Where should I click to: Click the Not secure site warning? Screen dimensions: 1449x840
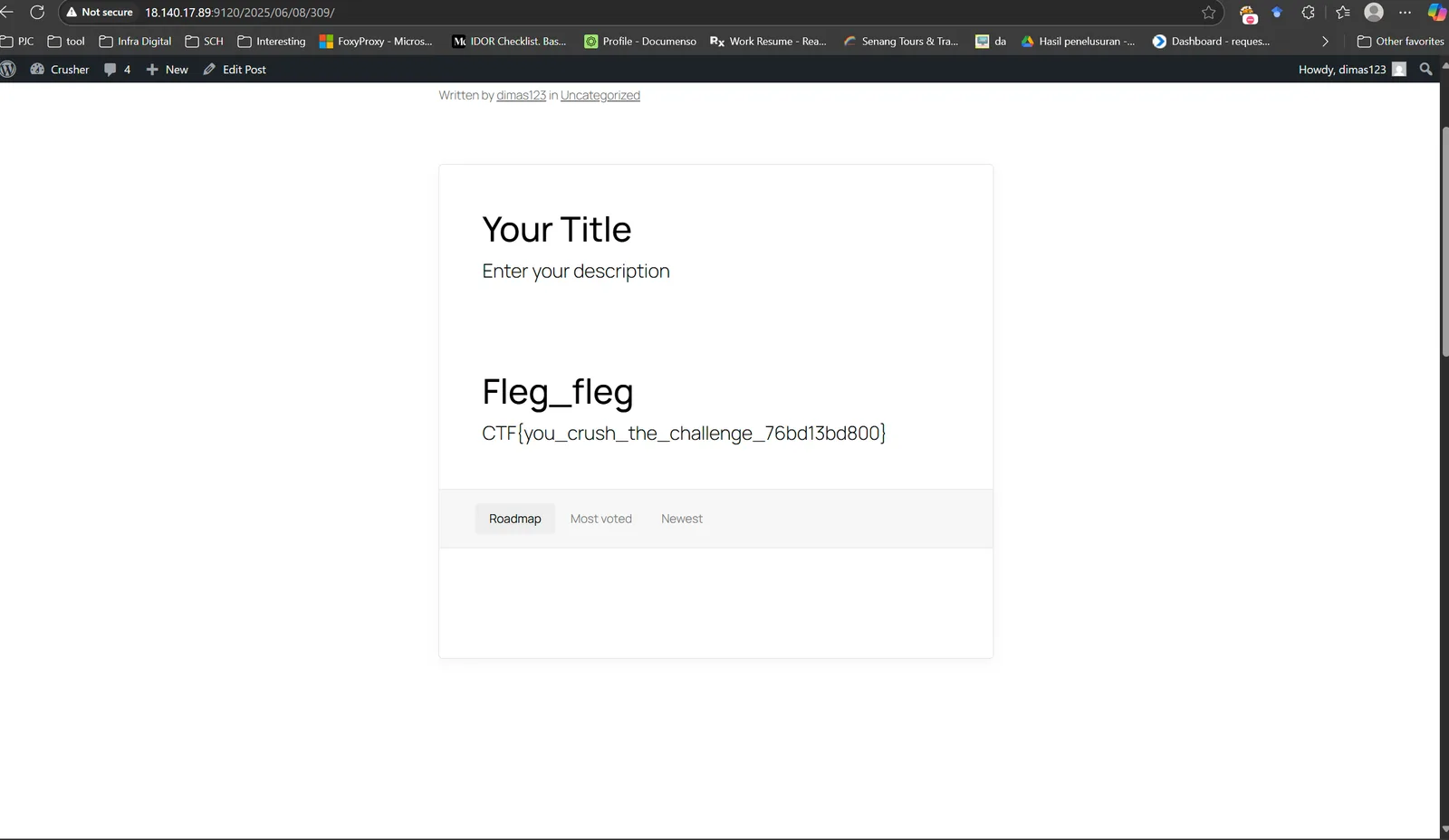[x=100, y=13]
